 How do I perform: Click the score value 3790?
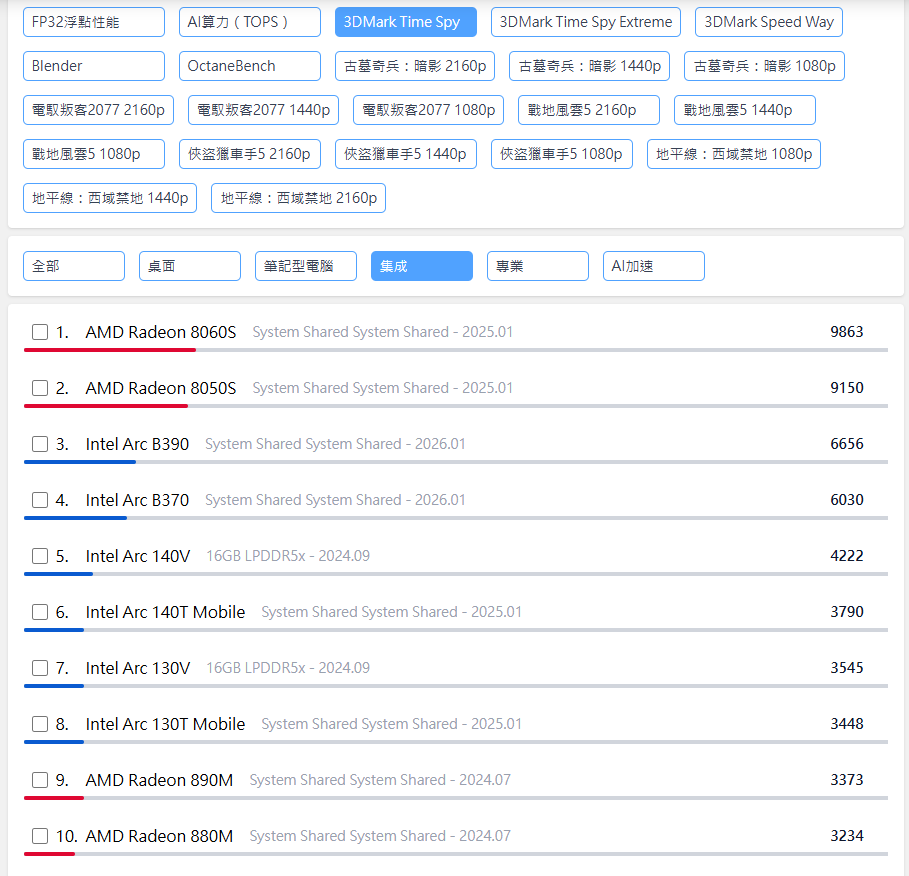click(x=846, y=612)
